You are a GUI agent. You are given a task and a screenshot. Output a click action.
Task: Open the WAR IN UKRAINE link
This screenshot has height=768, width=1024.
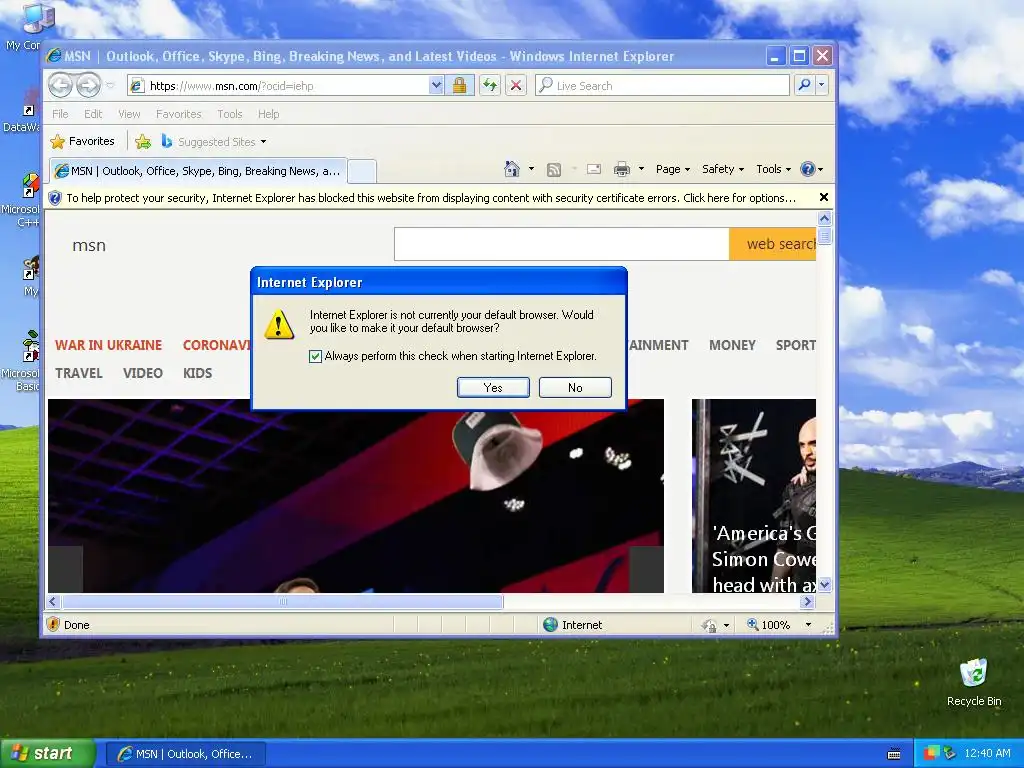click(x=108, y=345)
